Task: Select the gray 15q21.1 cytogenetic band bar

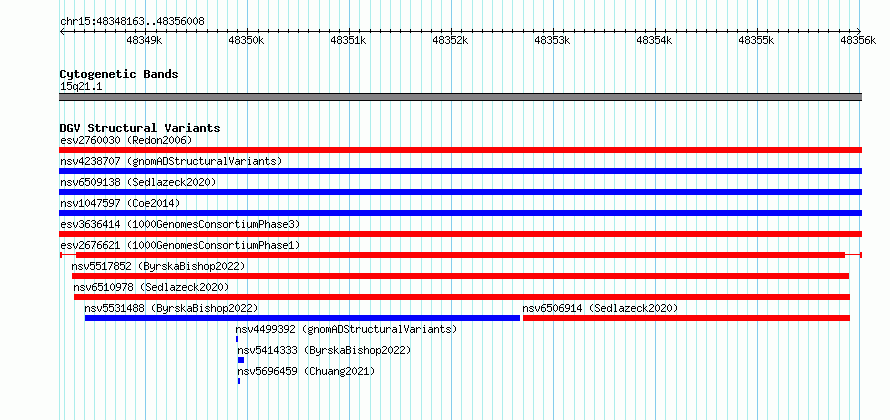Action: (x=460, y=97)
